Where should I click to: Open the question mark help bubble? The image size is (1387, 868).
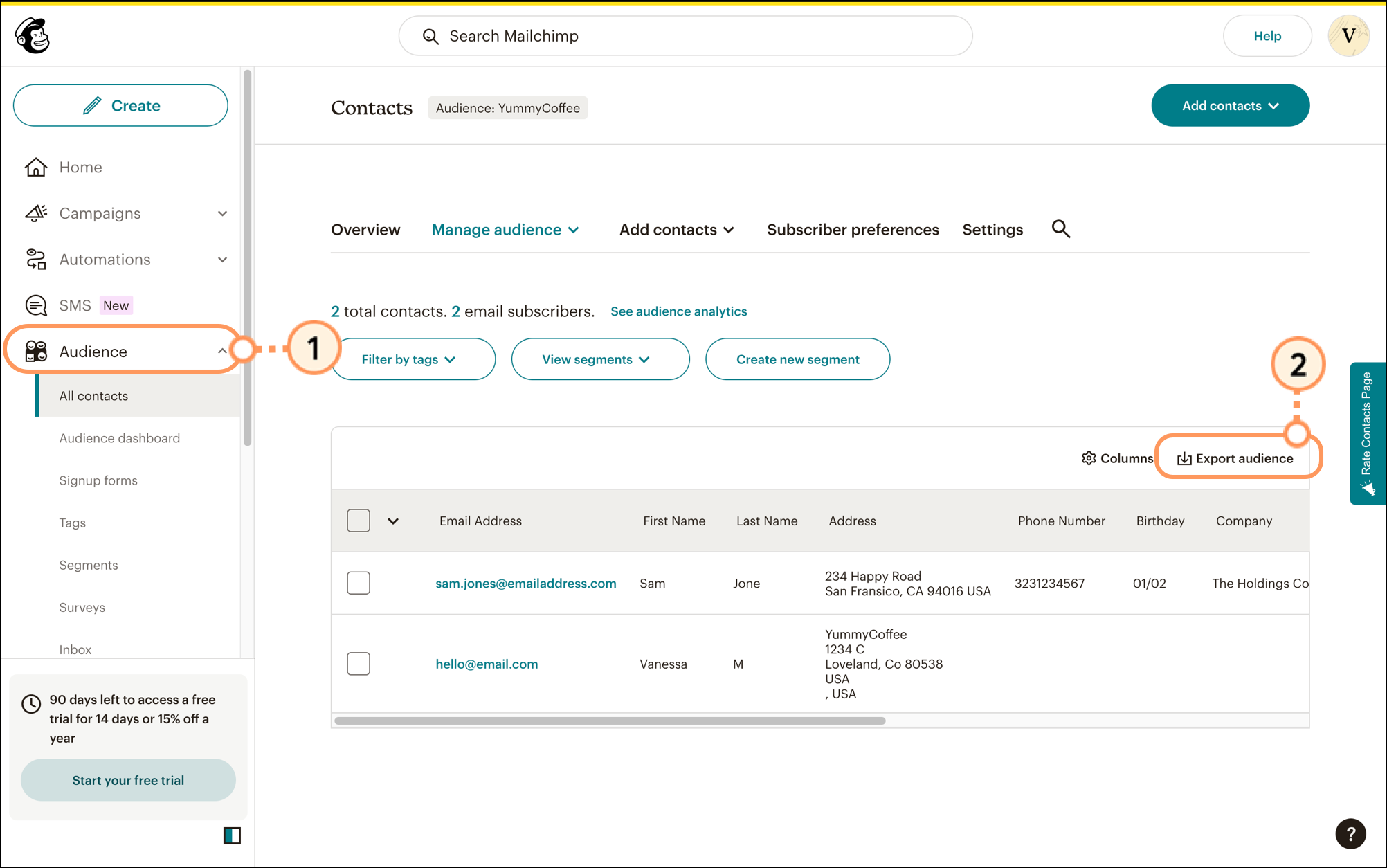1350,833
